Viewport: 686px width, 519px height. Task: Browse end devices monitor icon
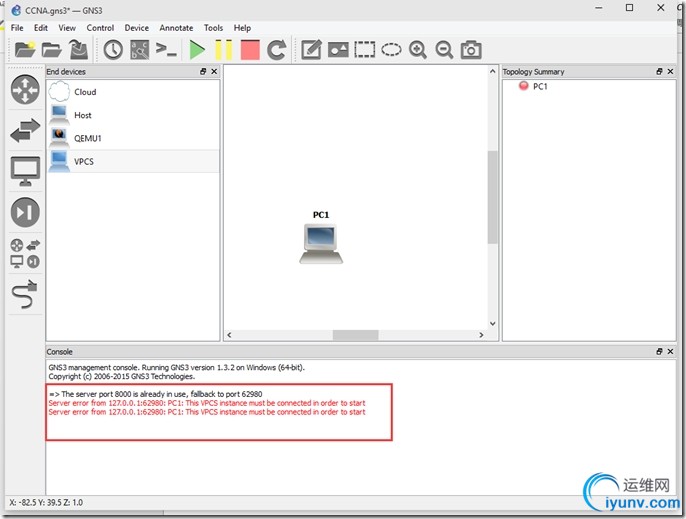pyautogui.click(x=25, y=171)
